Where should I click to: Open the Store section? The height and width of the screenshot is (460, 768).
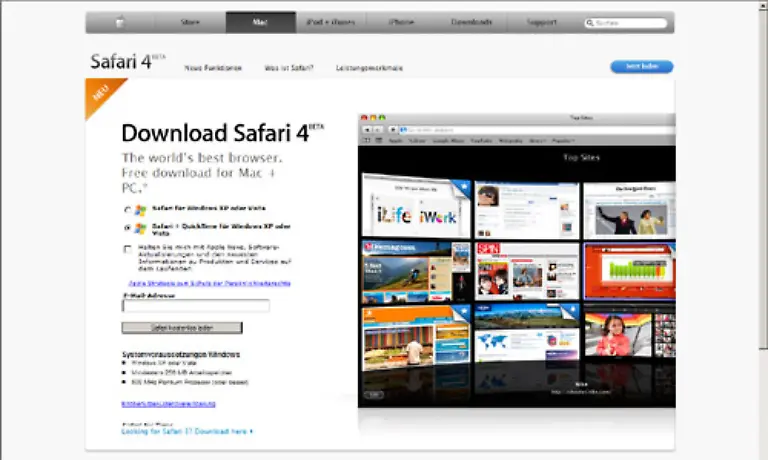(190, 22)
